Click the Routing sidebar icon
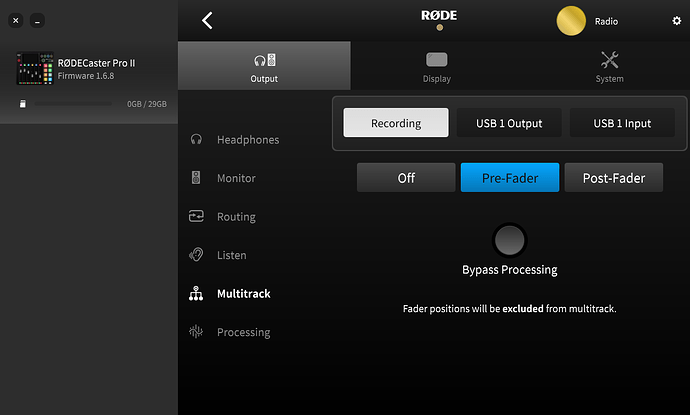 click(x=196, y=216)
